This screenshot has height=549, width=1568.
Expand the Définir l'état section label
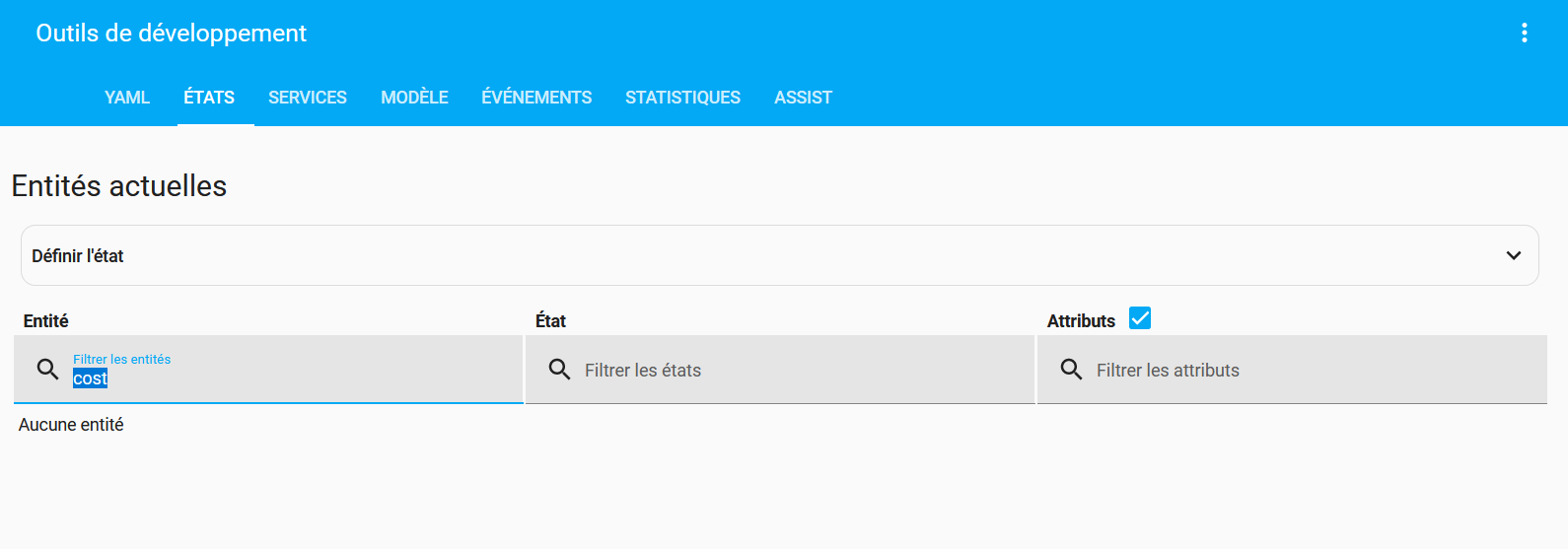pos(78,256)
